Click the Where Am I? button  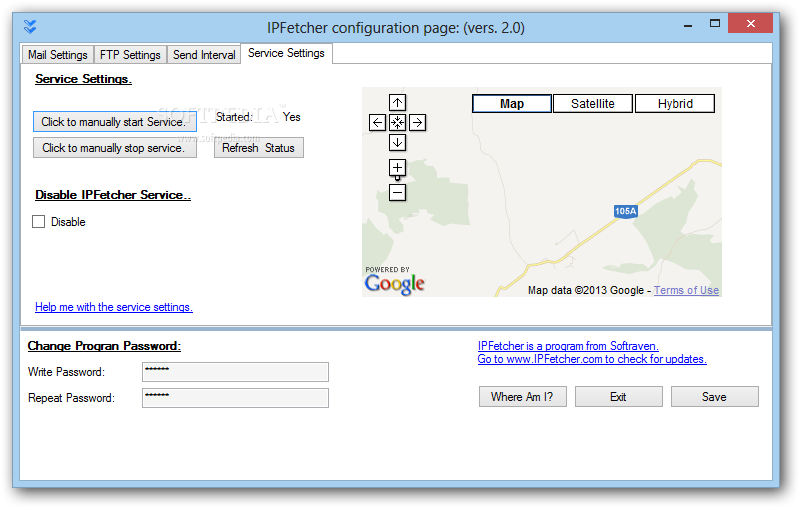tap(522, 397)
